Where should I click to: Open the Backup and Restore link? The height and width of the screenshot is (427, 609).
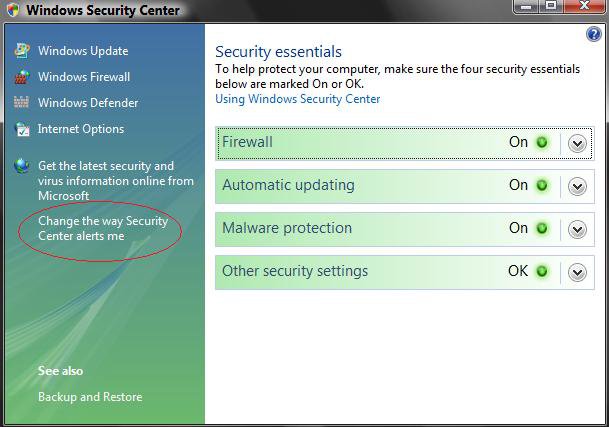pos(90,397)
